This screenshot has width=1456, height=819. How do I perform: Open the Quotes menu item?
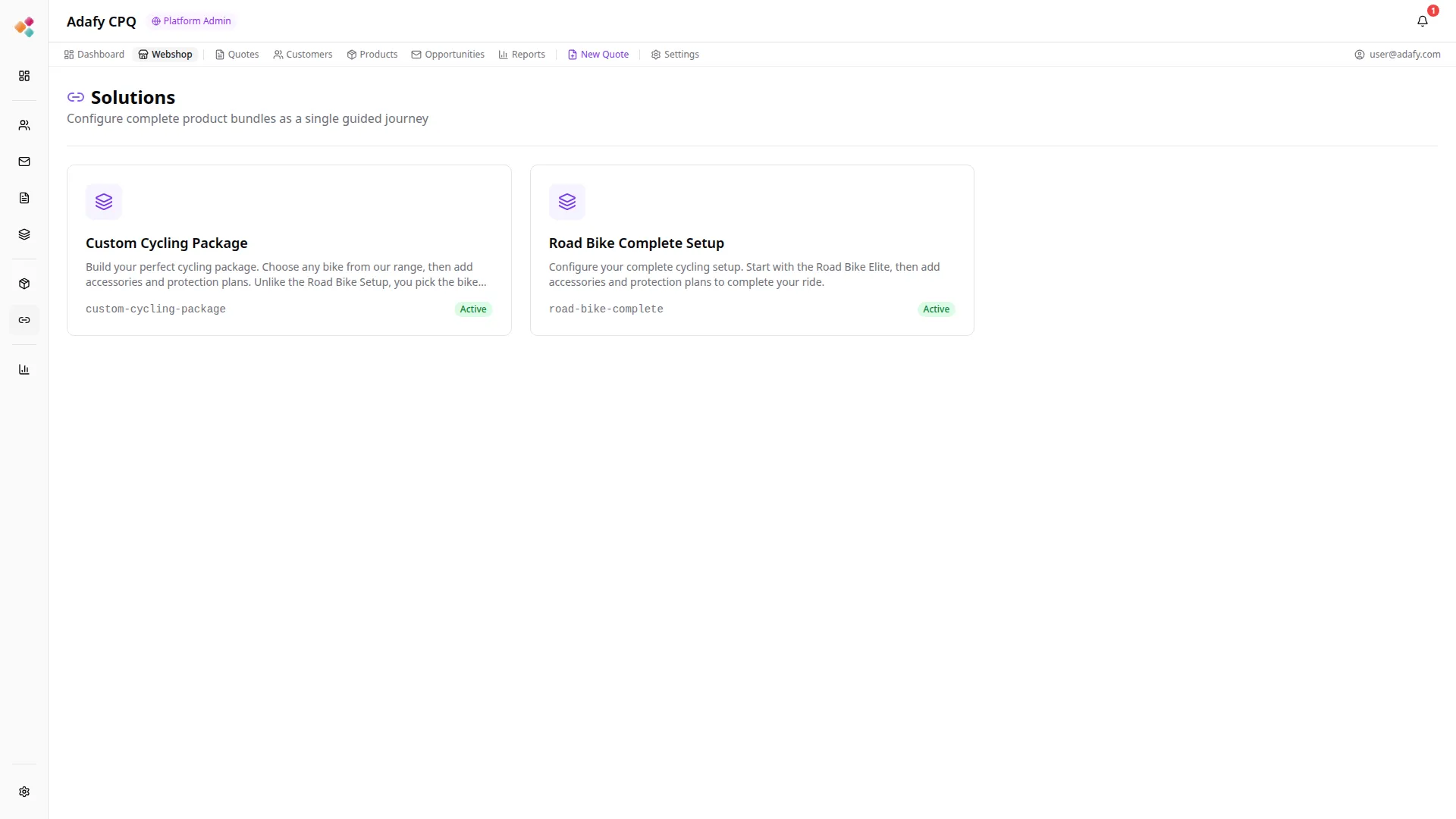[237, 55]
